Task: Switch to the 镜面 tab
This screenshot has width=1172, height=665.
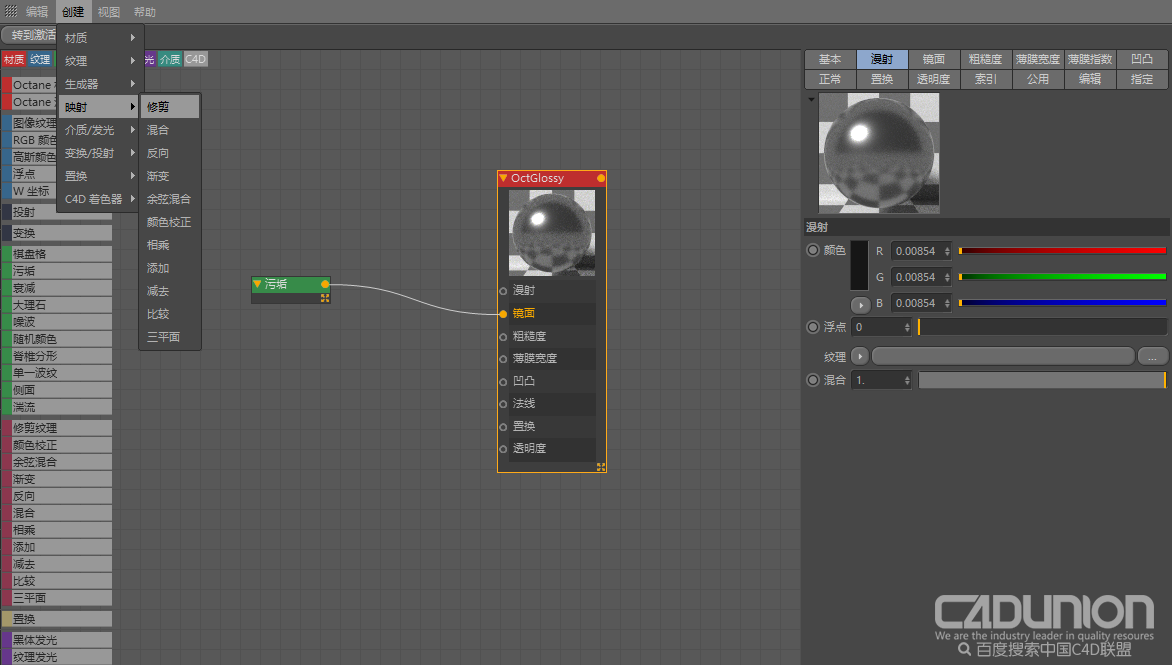Action: coord(933,59)
